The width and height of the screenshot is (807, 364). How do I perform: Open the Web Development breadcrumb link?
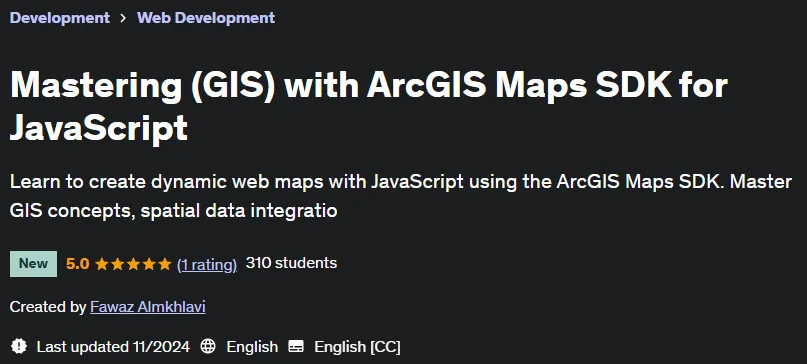(206, 18)
